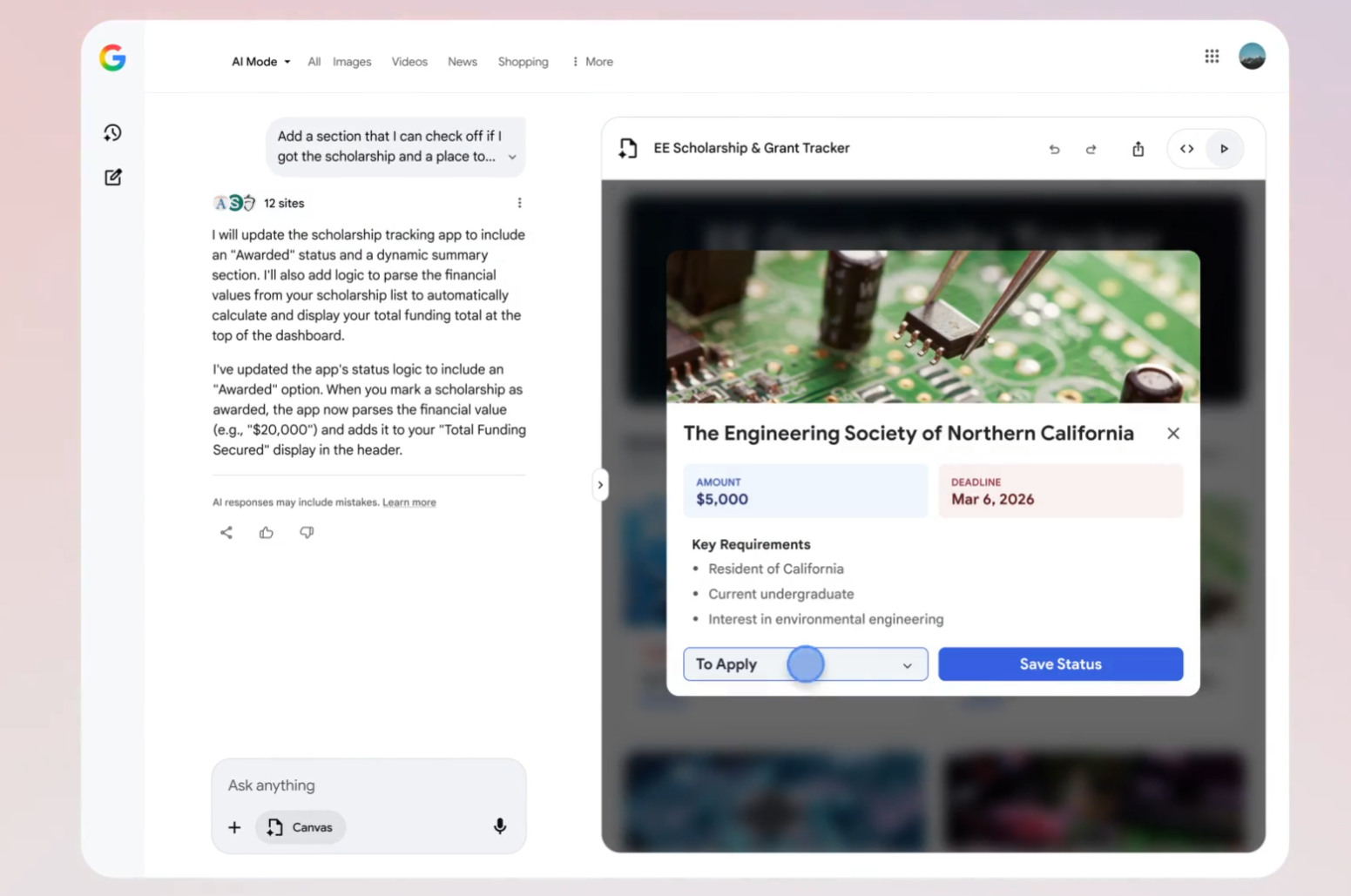The width and height of the screenshot is (1351, 896).
Task: Open the Shopping search tab
Action: tap(523, 62)
